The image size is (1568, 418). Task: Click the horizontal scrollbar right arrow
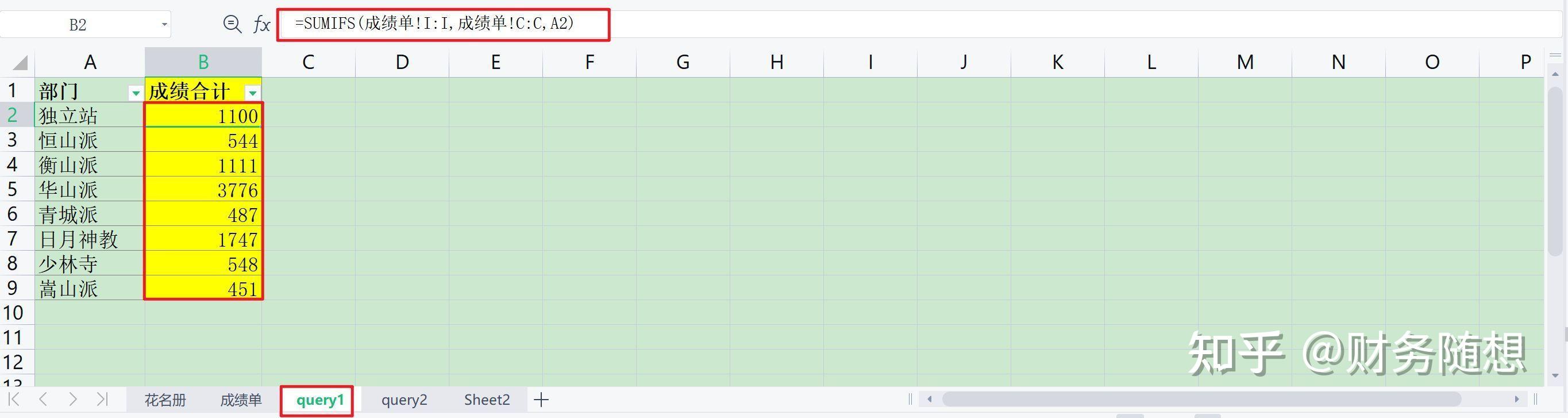click(x=1517, y=399)
